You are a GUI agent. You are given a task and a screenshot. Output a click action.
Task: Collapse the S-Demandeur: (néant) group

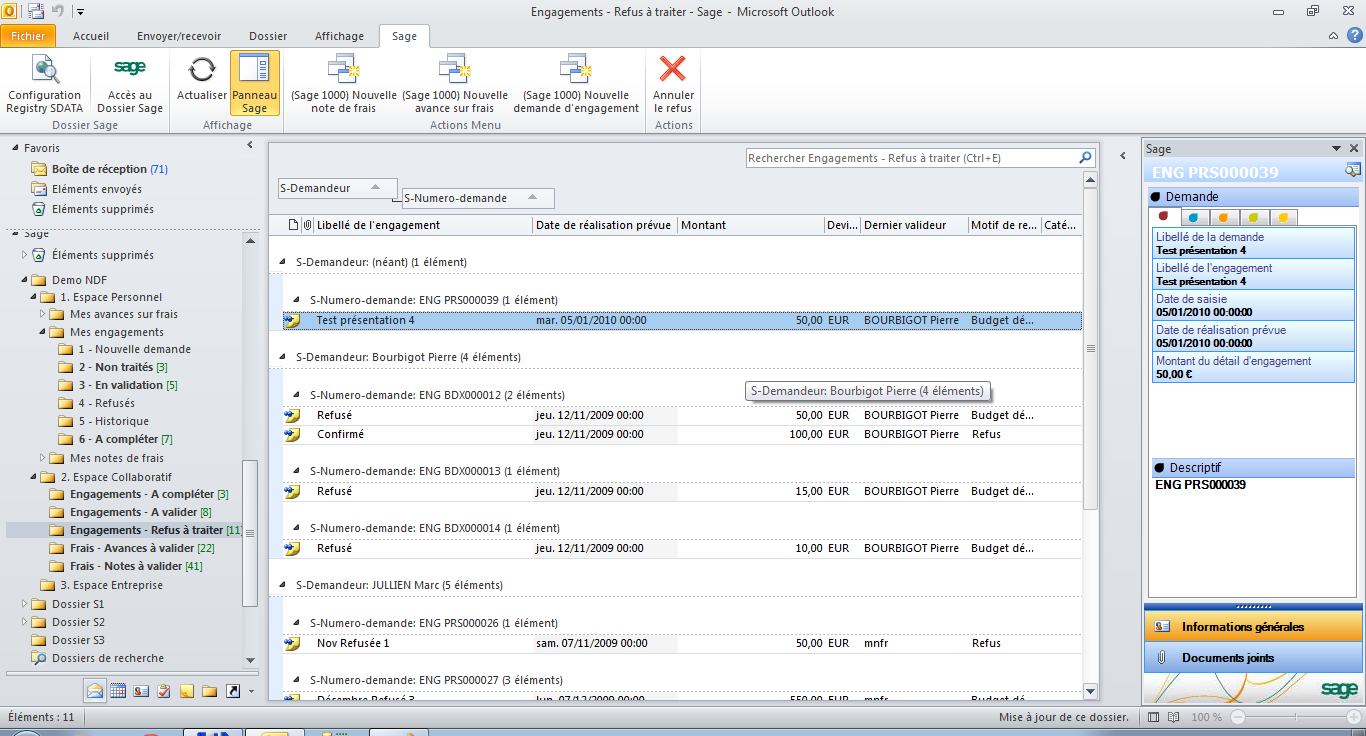coord(283,262)
